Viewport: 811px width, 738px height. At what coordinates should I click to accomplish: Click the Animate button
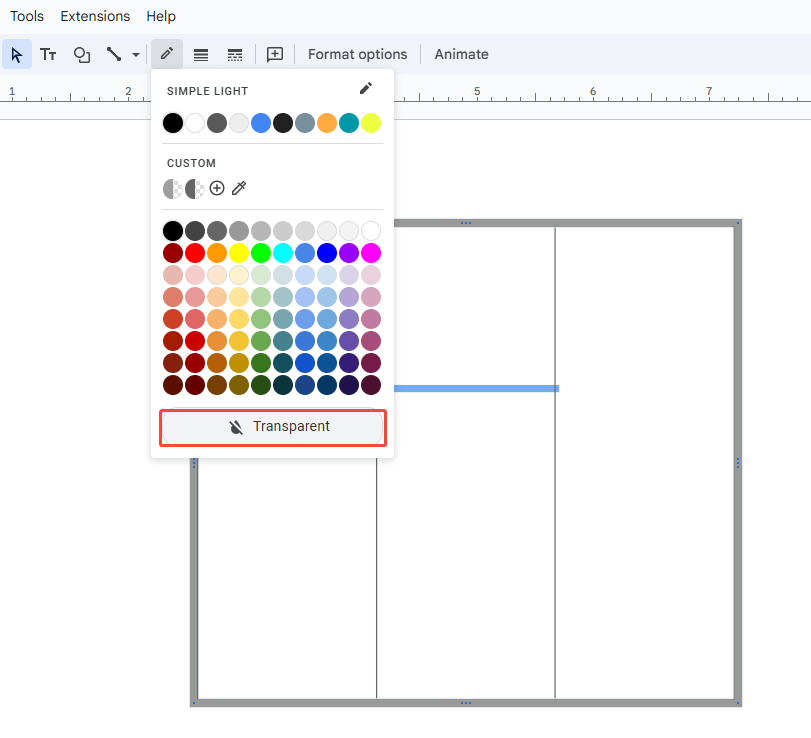[461, 54]
